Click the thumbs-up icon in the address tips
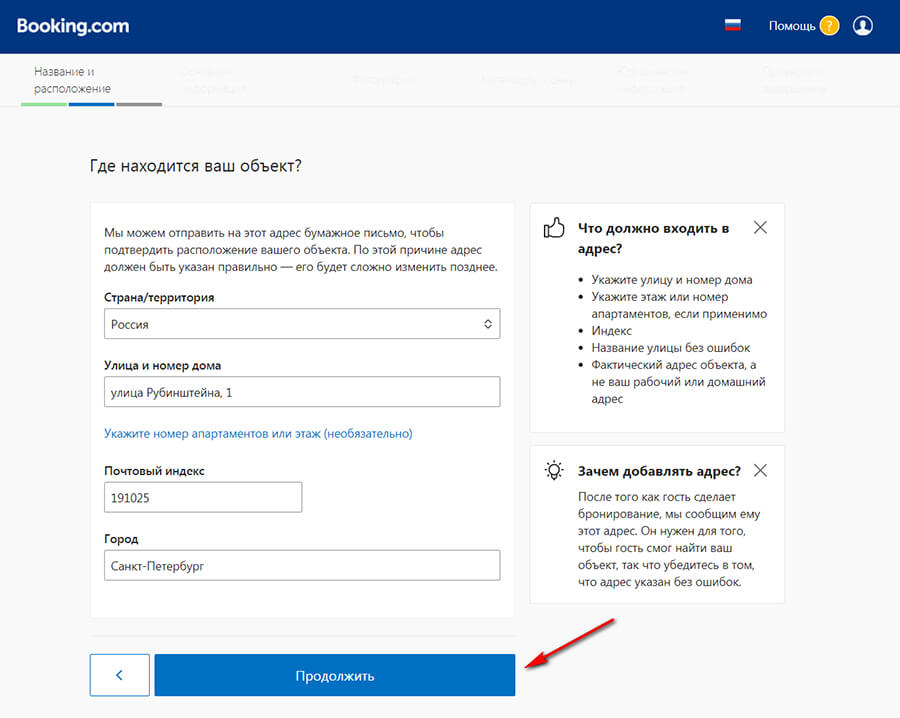This screenshot has height=718, width=900. [x=554, y=229]
